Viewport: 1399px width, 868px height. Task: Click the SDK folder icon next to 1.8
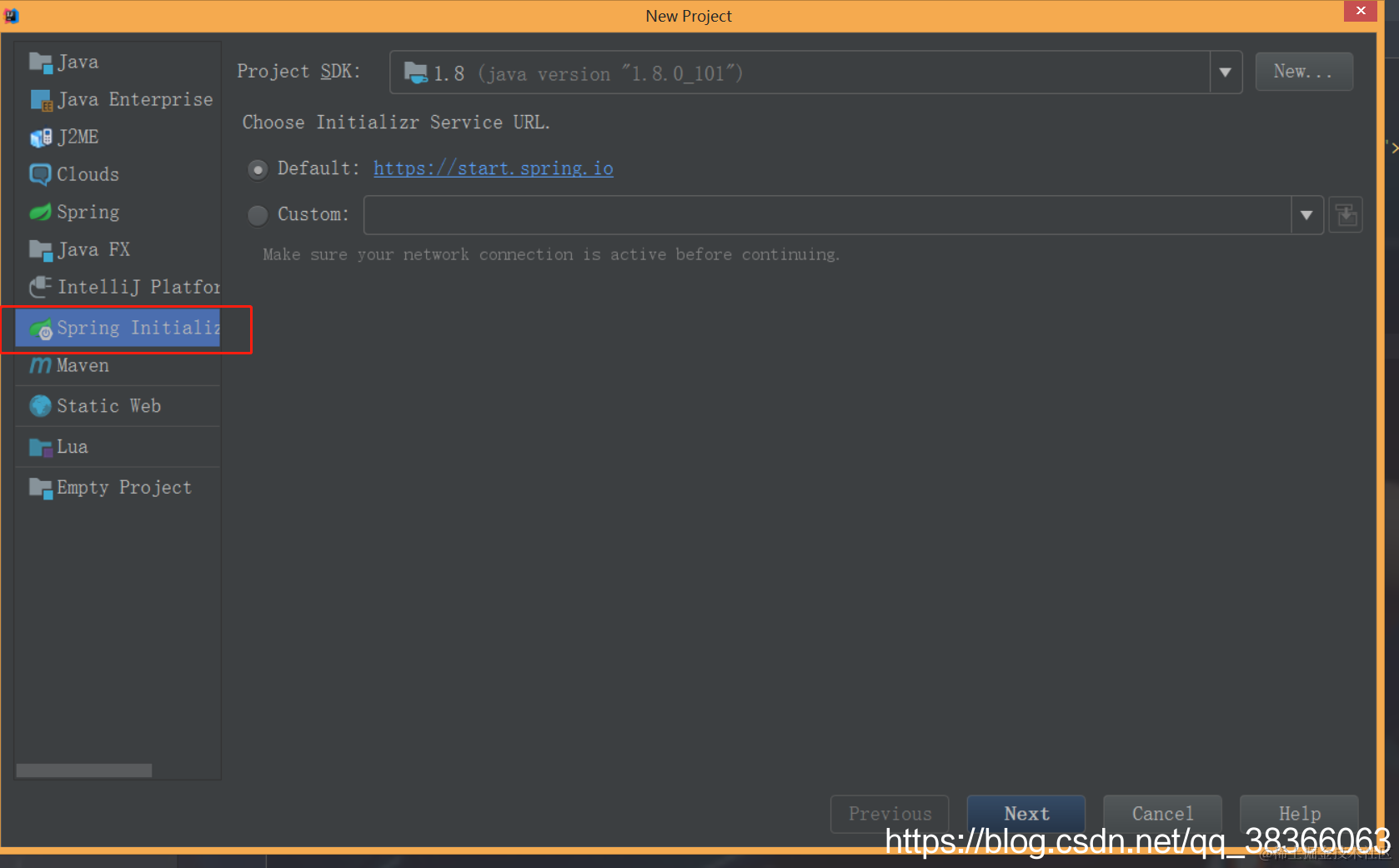tap(416, 73)
